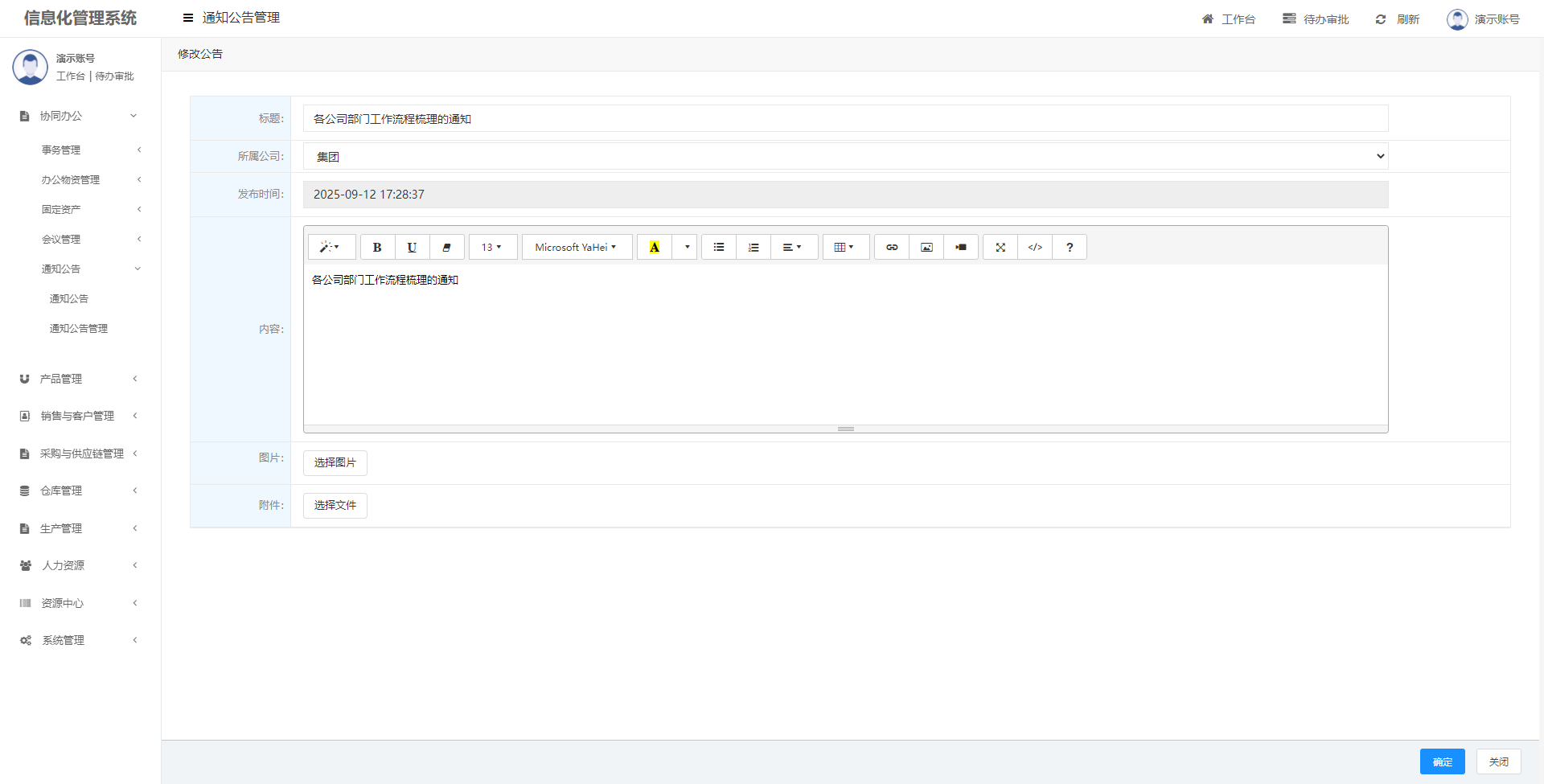Insert an unordered bullet list
This screenshot has width=1544, height=784.
click(x=719, y=248)
